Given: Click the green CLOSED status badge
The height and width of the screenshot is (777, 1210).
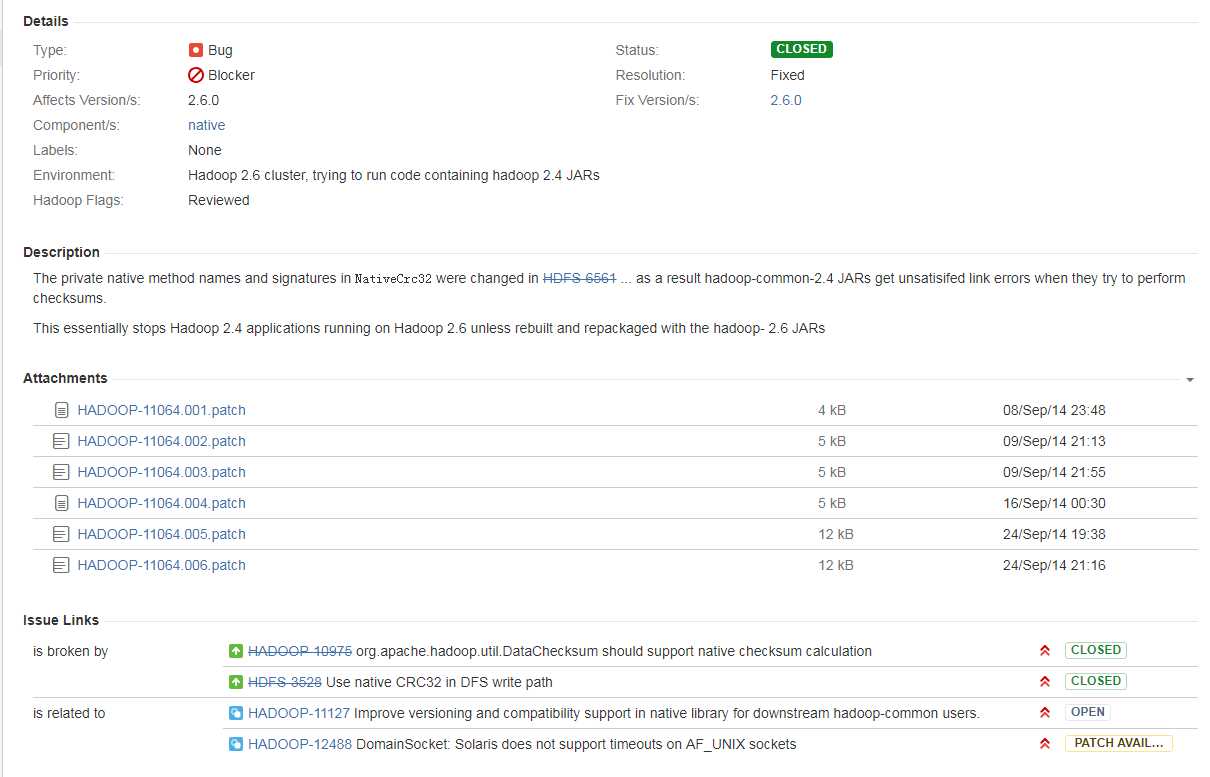Looking at the screenshot, I should [801, 49].
